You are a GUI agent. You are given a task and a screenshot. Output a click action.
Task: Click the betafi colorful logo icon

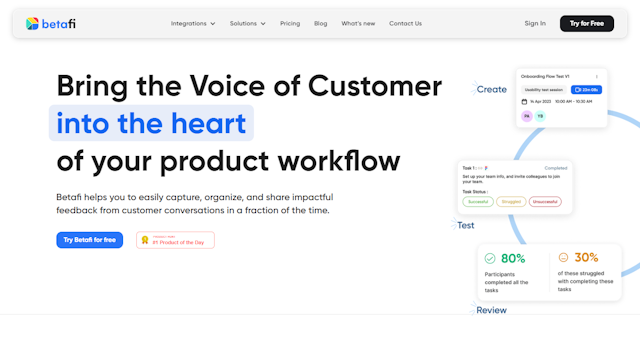pos(32,24)
